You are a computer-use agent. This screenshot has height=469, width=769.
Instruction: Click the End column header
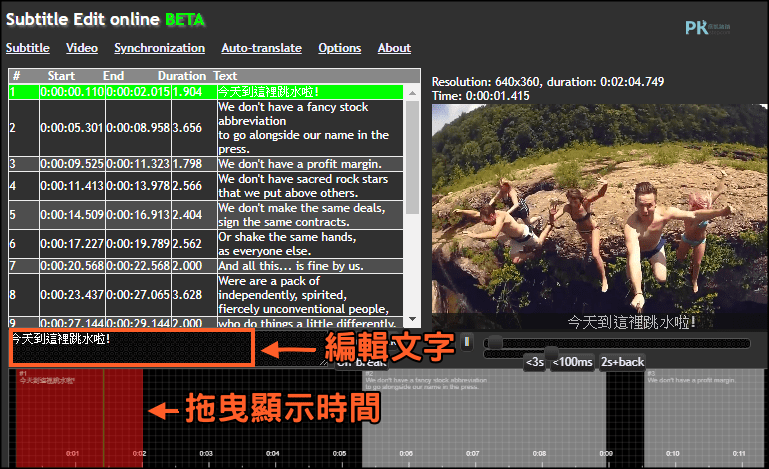pos(113,76)
